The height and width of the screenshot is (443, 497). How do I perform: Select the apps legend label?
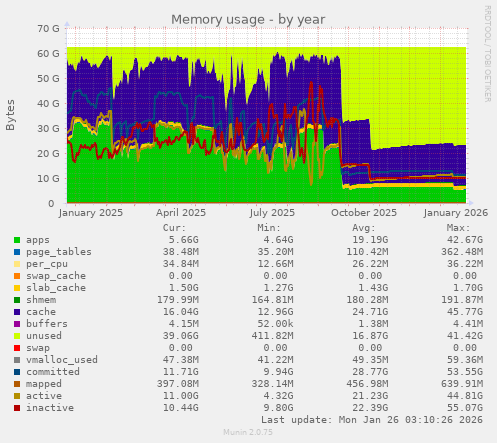tap(38, 240)
